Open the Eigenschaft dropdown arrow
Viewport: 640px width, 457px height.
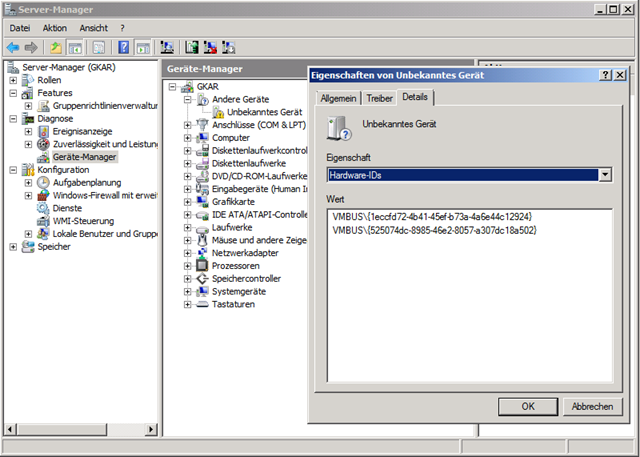605,175
